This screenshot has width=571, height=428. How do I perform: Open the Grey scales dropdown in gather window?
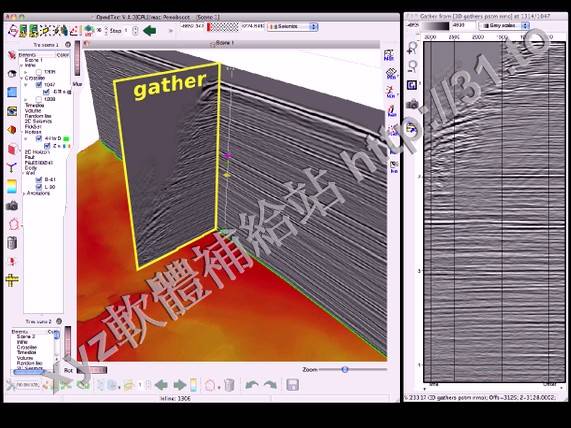tap(504, 26)
